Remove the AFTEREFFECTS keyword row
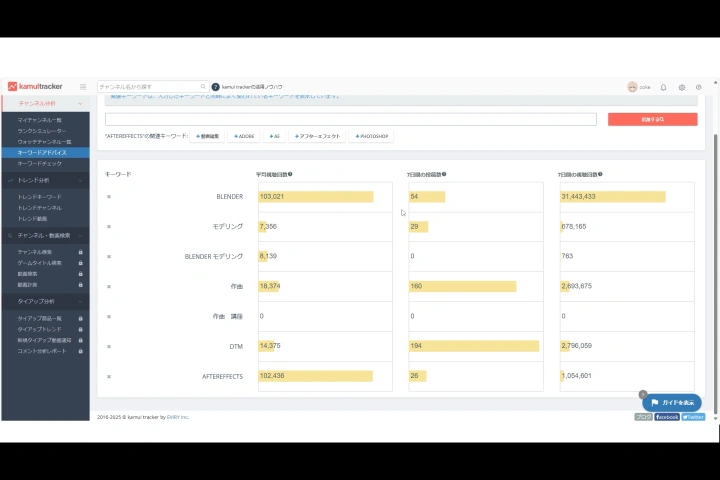The width and height of the screenshot is (720, 480). [109, 376]
